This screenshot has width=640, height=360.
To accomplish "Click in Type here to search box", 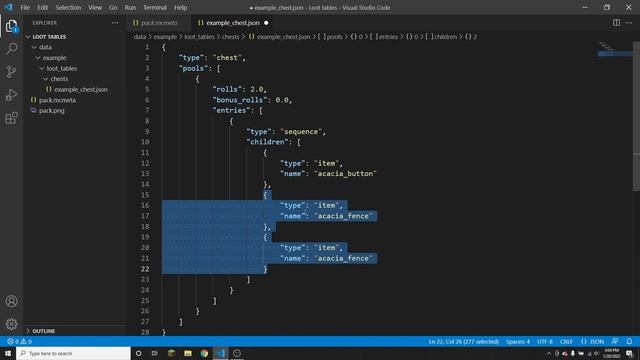I will point(73,353).
